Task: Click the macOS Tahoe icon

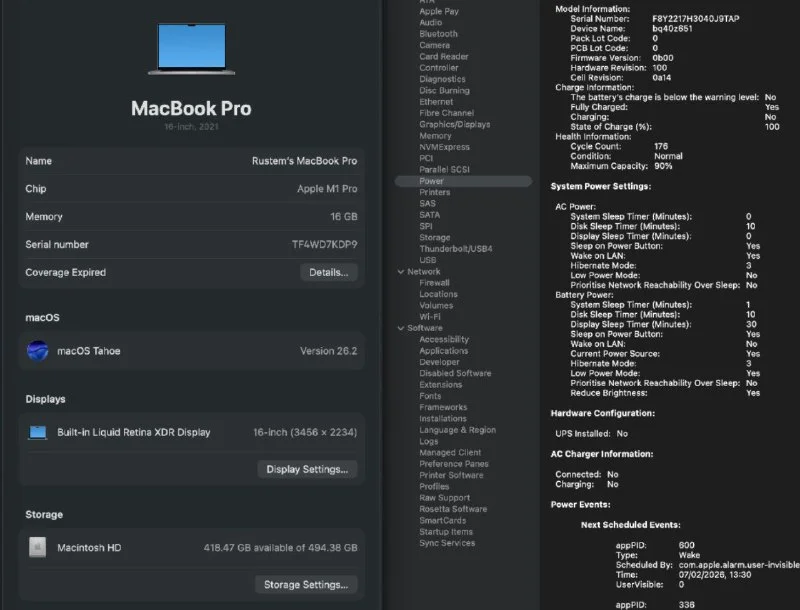Action: click(x=38, y=351)
